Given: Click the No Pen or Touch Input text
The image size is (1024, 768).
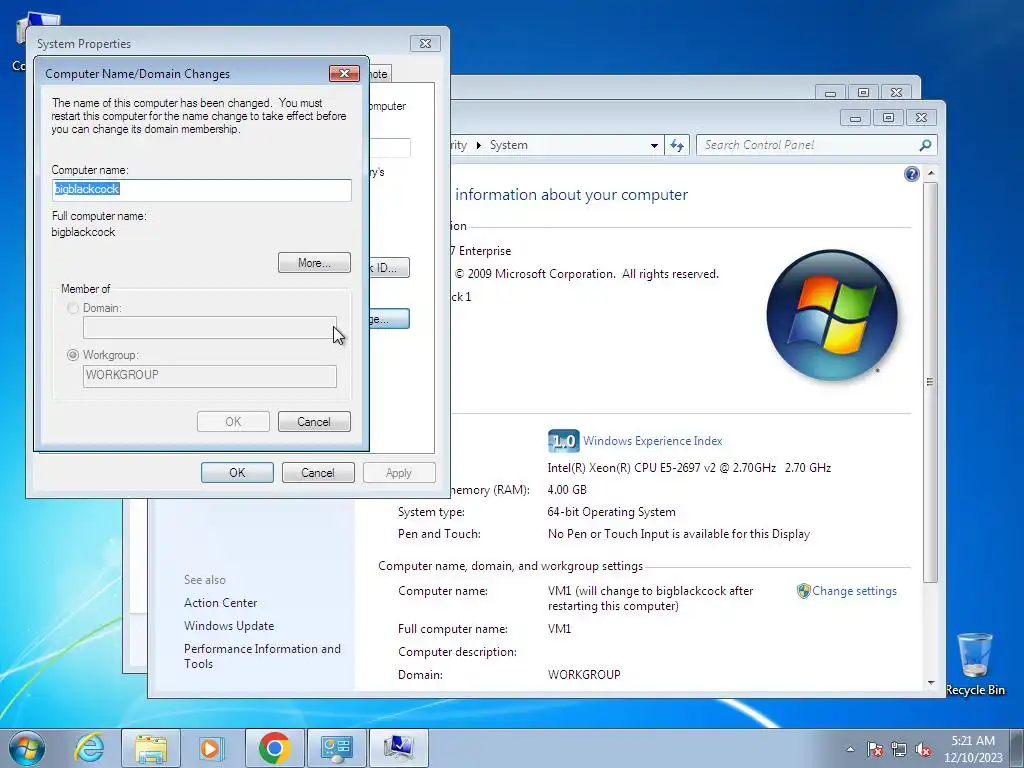Looking at the screenshot, I should (679, 534).
